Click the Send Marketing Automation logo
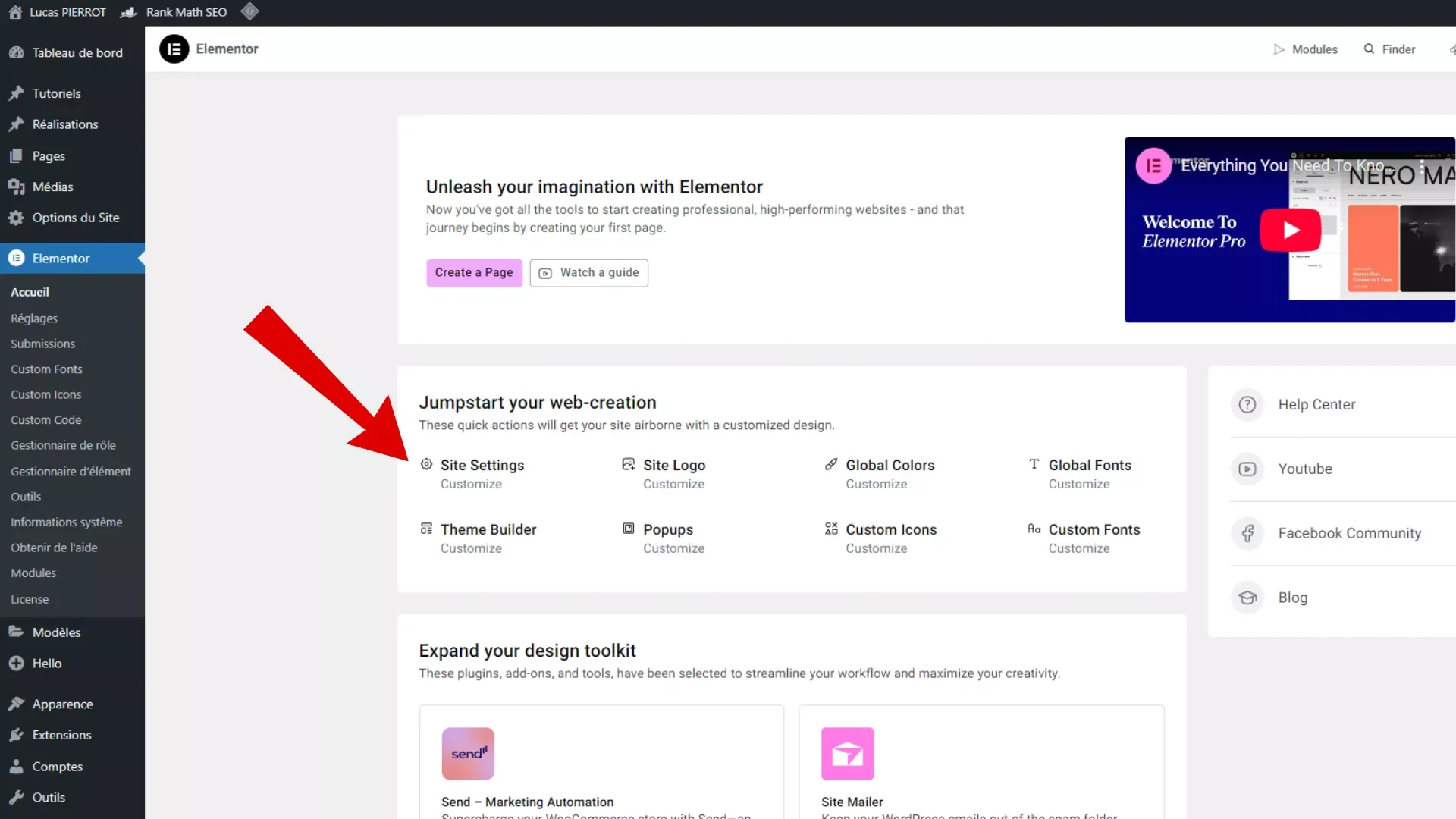Image resolution: width=1456 pixels, height=819 pixels. pyautogui.click(x=468, y=754)
